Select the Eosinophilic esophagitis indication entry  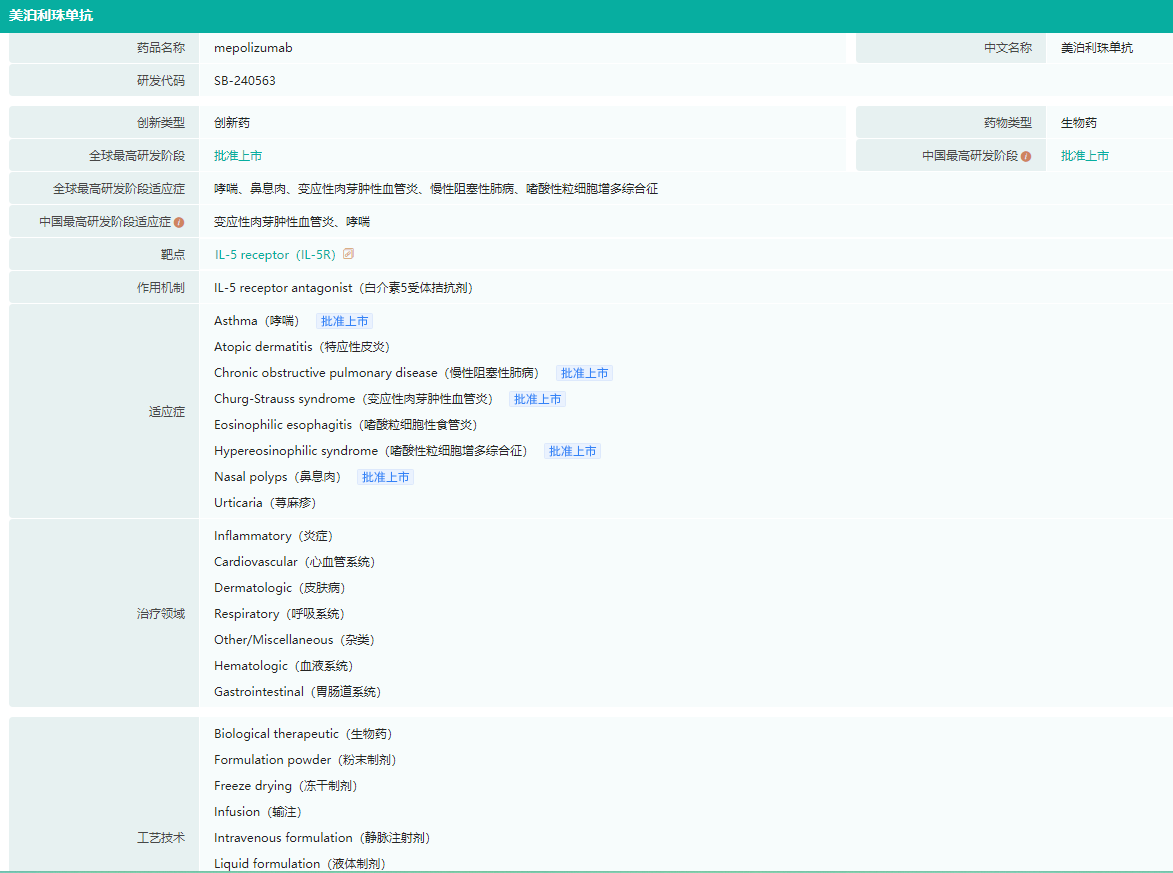[x=345, y=425]
